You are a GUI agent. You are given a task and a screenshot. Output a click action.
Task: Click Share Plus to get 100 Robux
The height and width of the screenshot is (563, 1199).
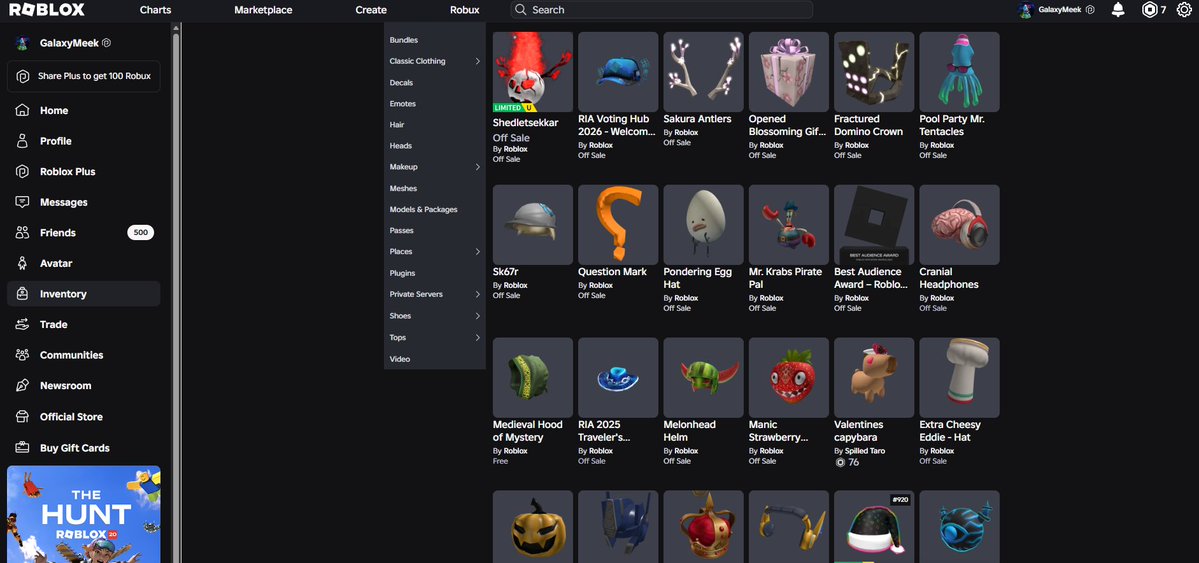(84, 76)
